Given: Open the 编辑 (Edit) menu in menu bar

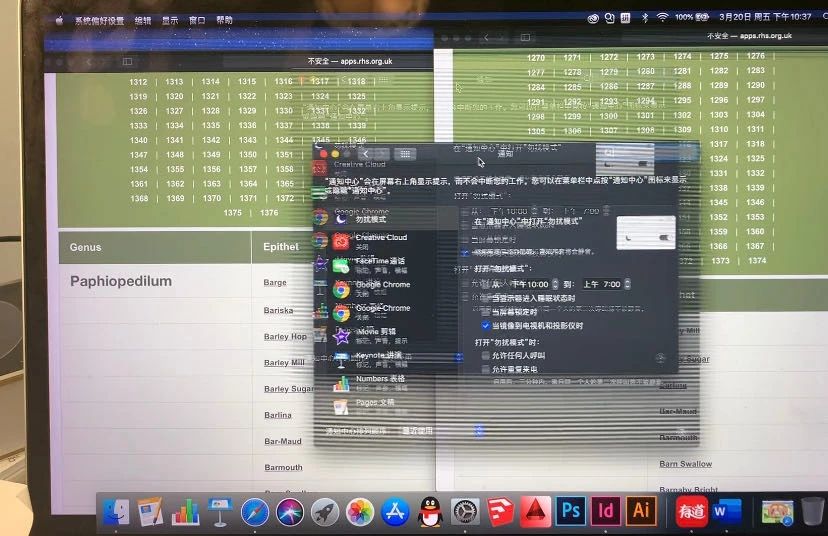Looking at the screenshot, I should coord(143,20).
